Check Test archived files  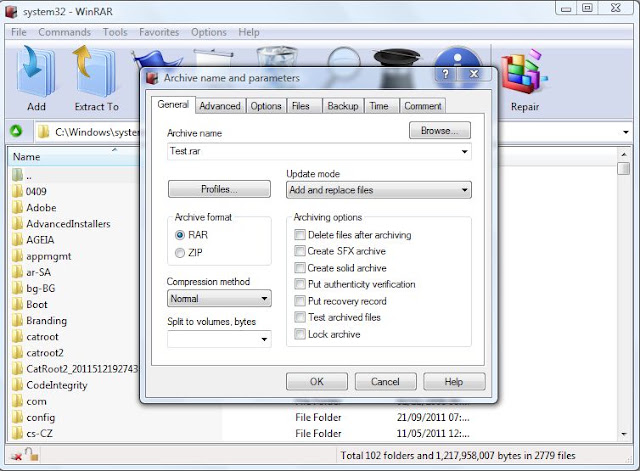point(300,317)
